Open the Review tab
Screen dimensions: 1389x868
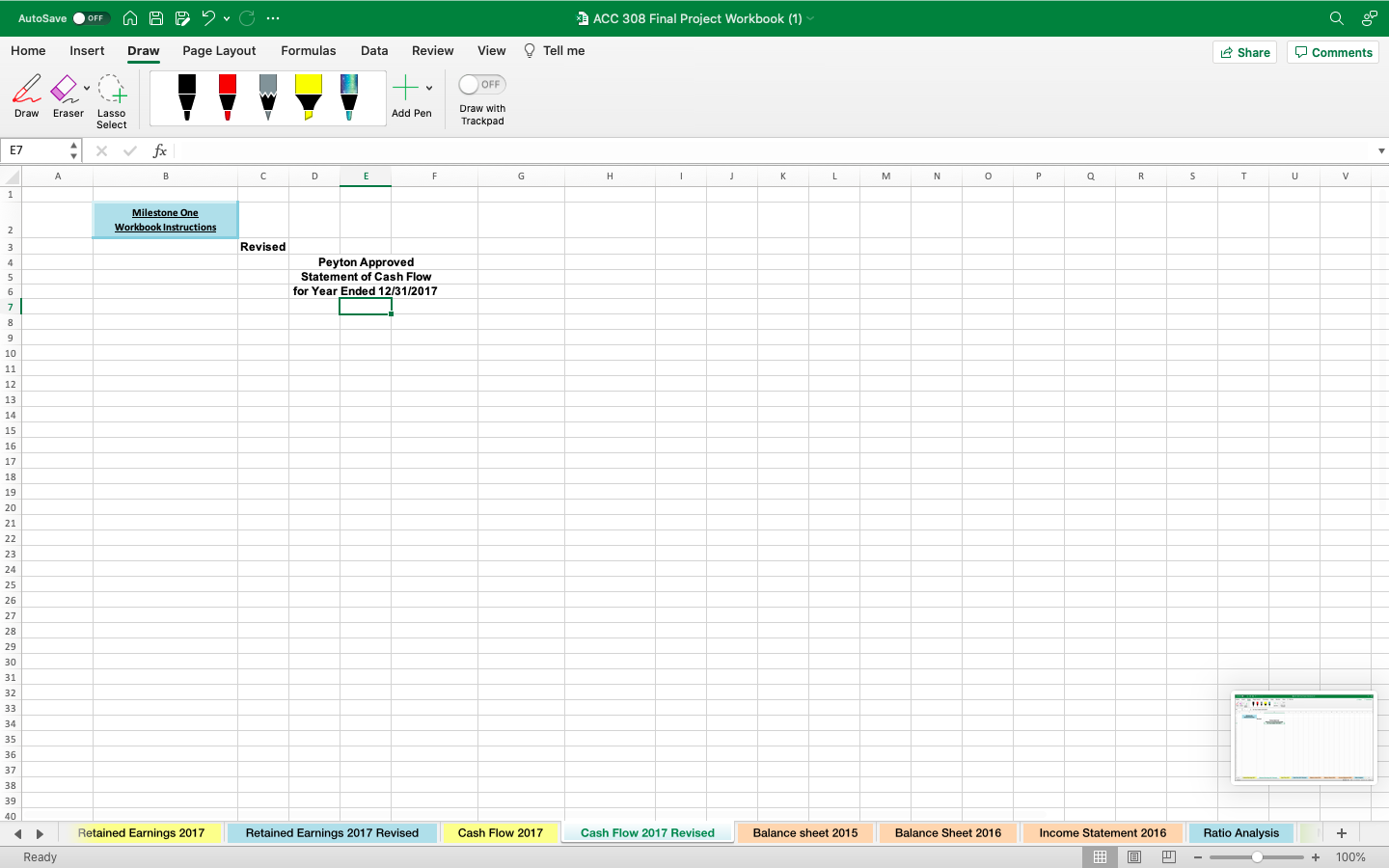433,51
